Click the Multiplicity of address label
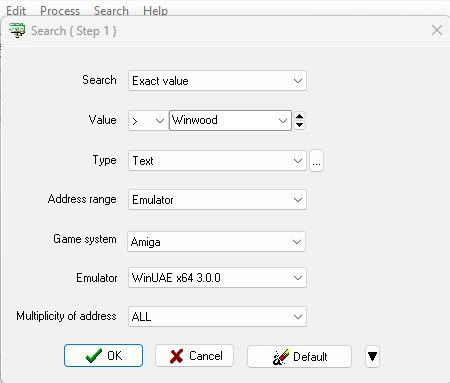The width and height of the screenshot is (450, 383). point(66,316)
